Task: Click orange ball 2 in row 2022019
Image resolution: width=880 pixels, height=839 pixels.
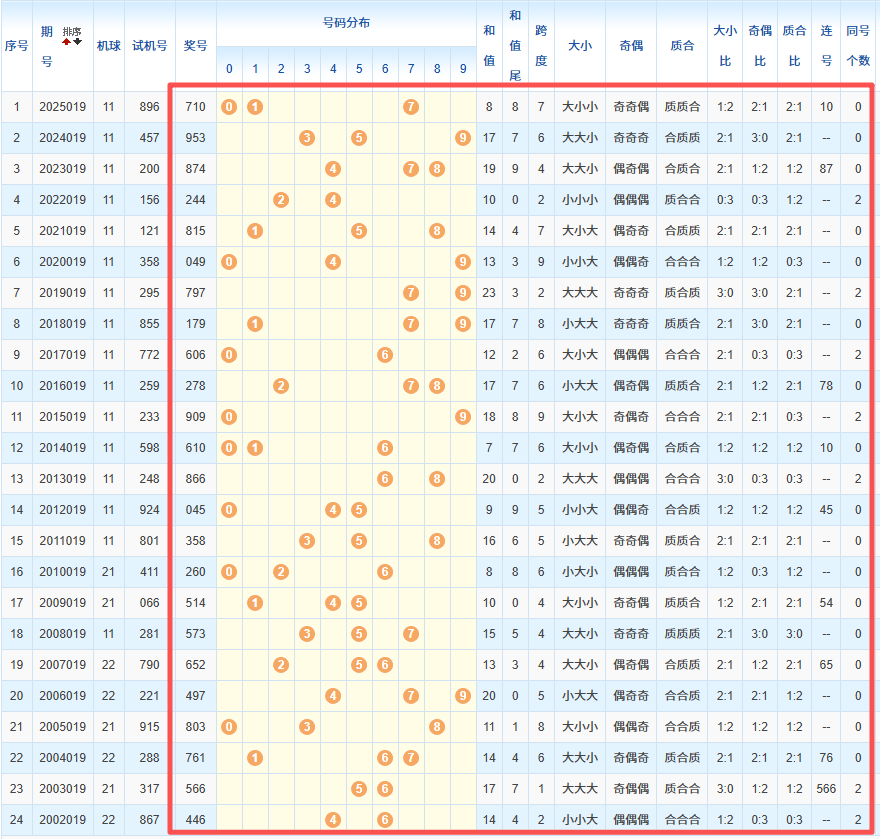Action: pyautogui.click(x=281, y=200)
